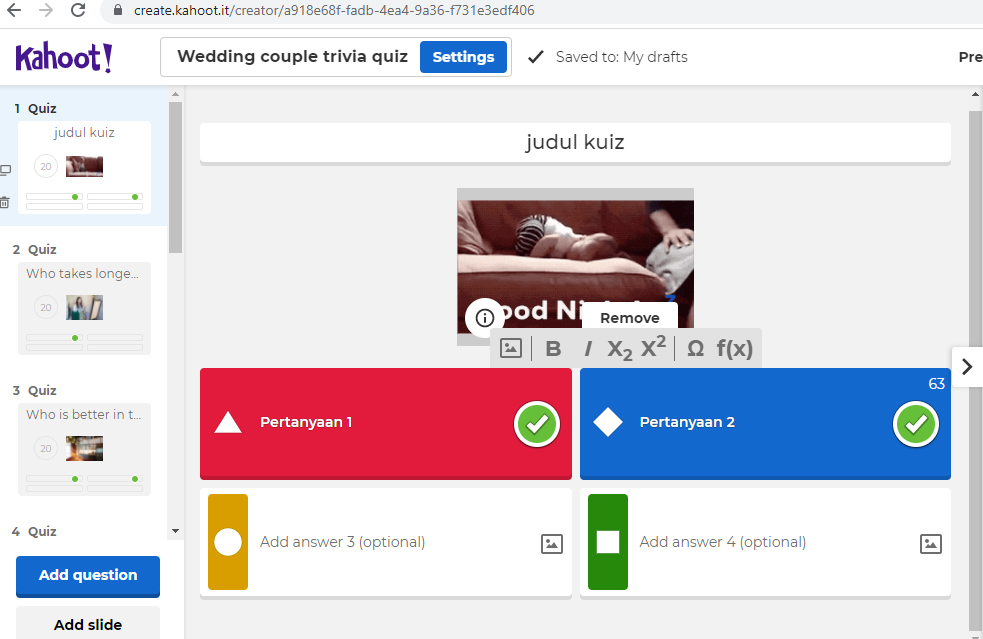Click the Wedding couple trivia quiz title
983x639 pixels.
(x=293, y=56)
